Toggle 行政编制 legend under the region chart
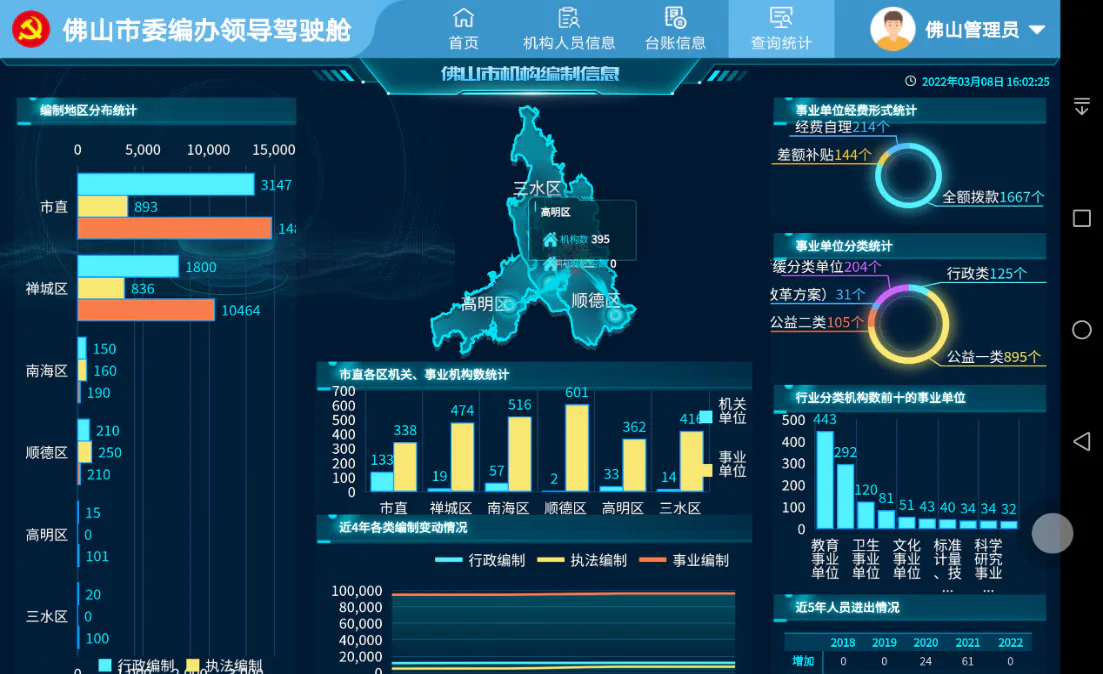 click(136, 666)
